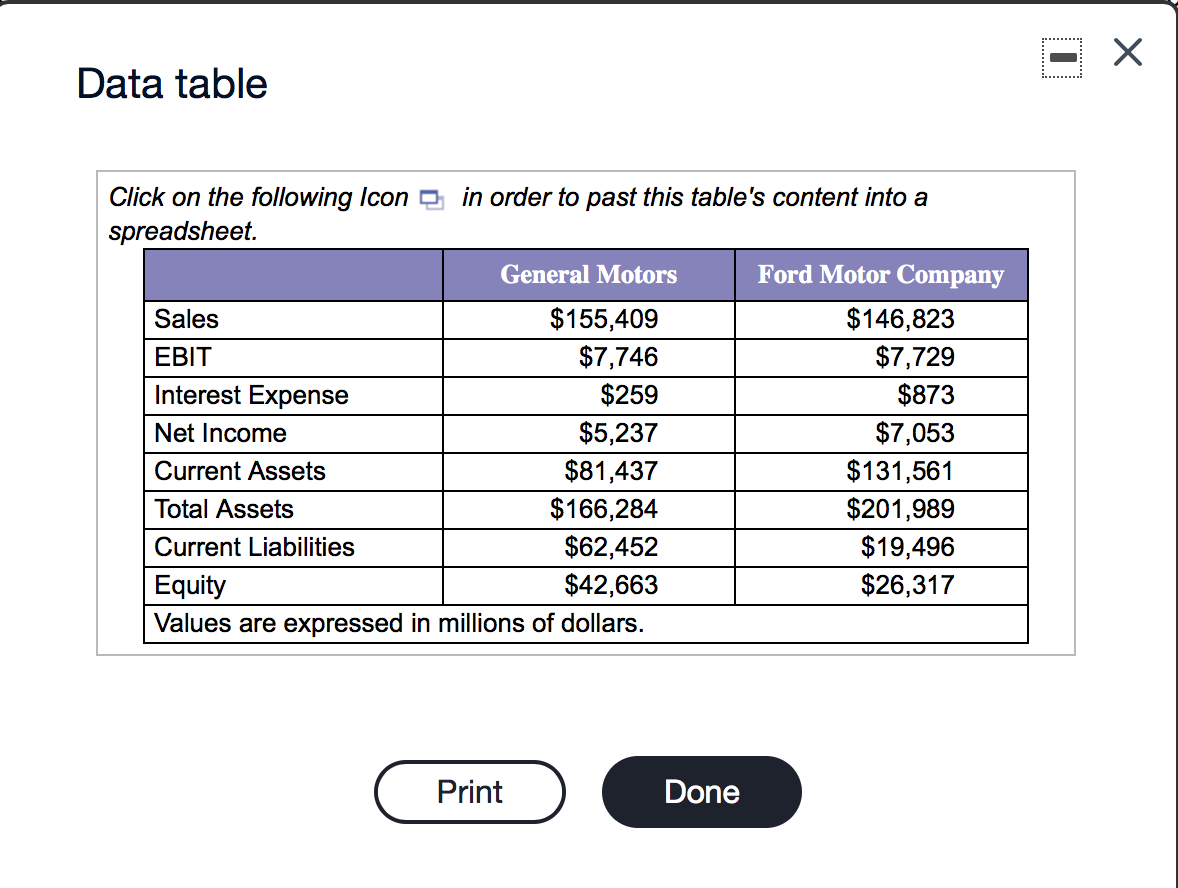The height and width of the screenshot is (888, 1178).
Task: Click the EBIT row label
Action: point(182,357)
